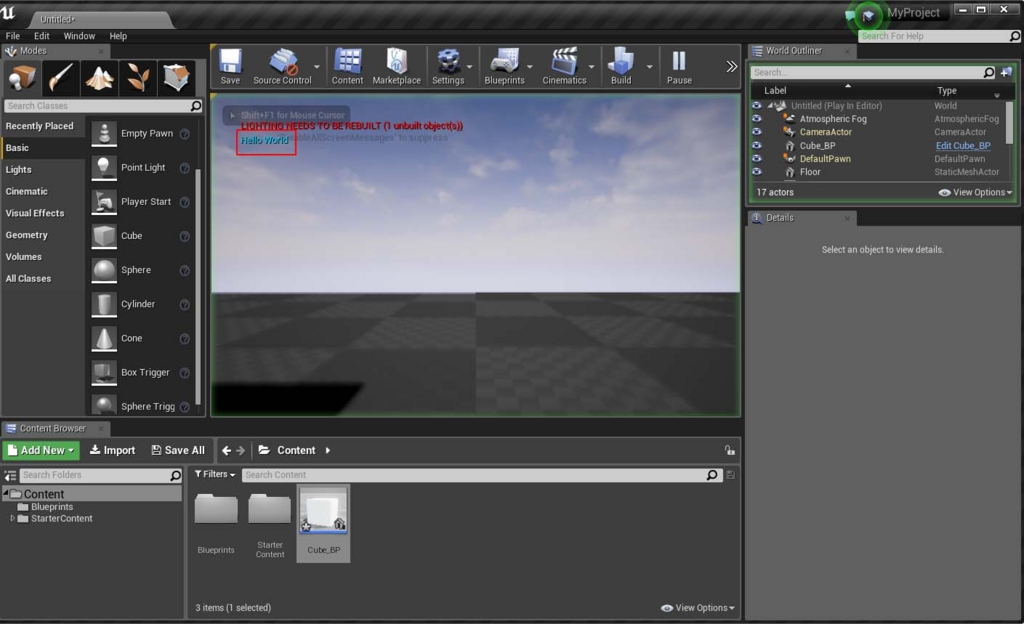Select the World Outliner tab
1024x624 pixels.
click(x=802, y=51)
